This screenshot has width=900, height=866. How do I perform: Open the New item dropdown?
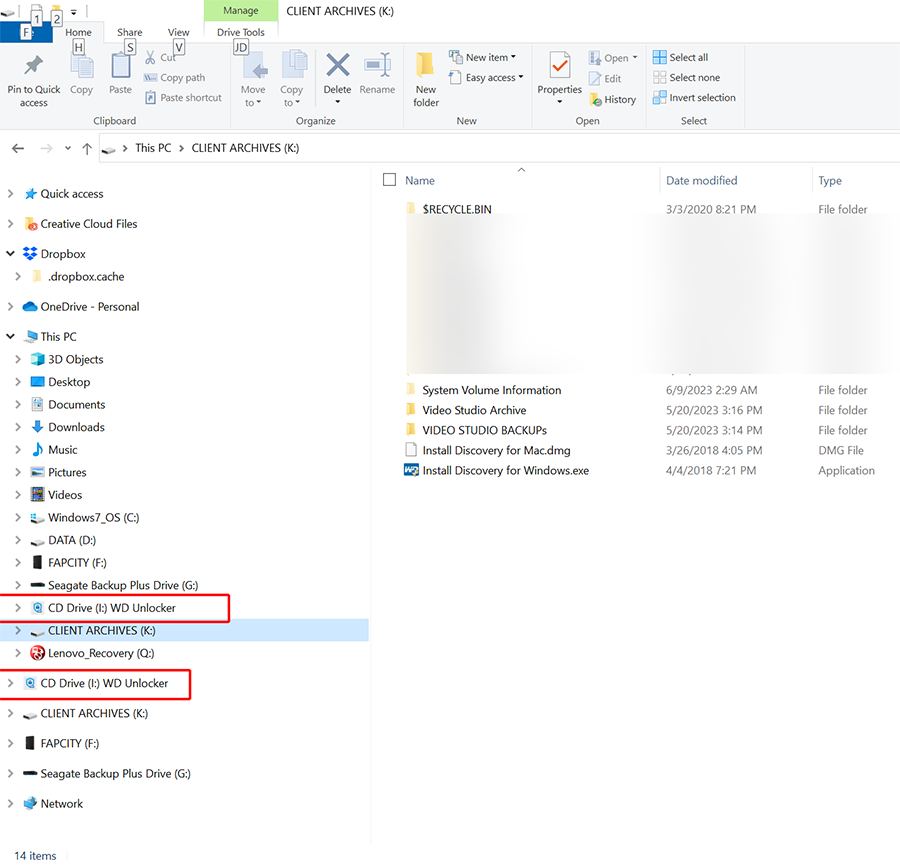(483, 57)
